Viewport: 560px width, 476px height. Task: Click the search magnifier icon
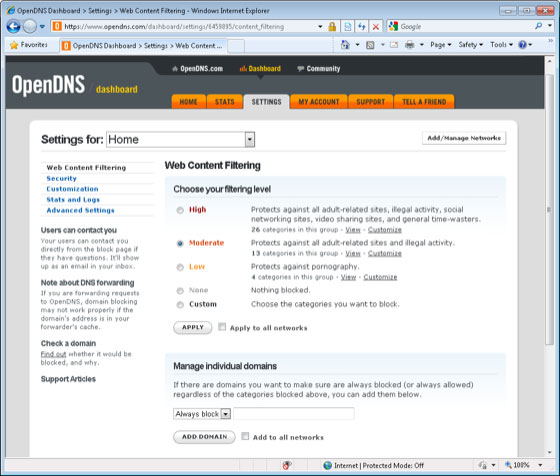point(539,26)
